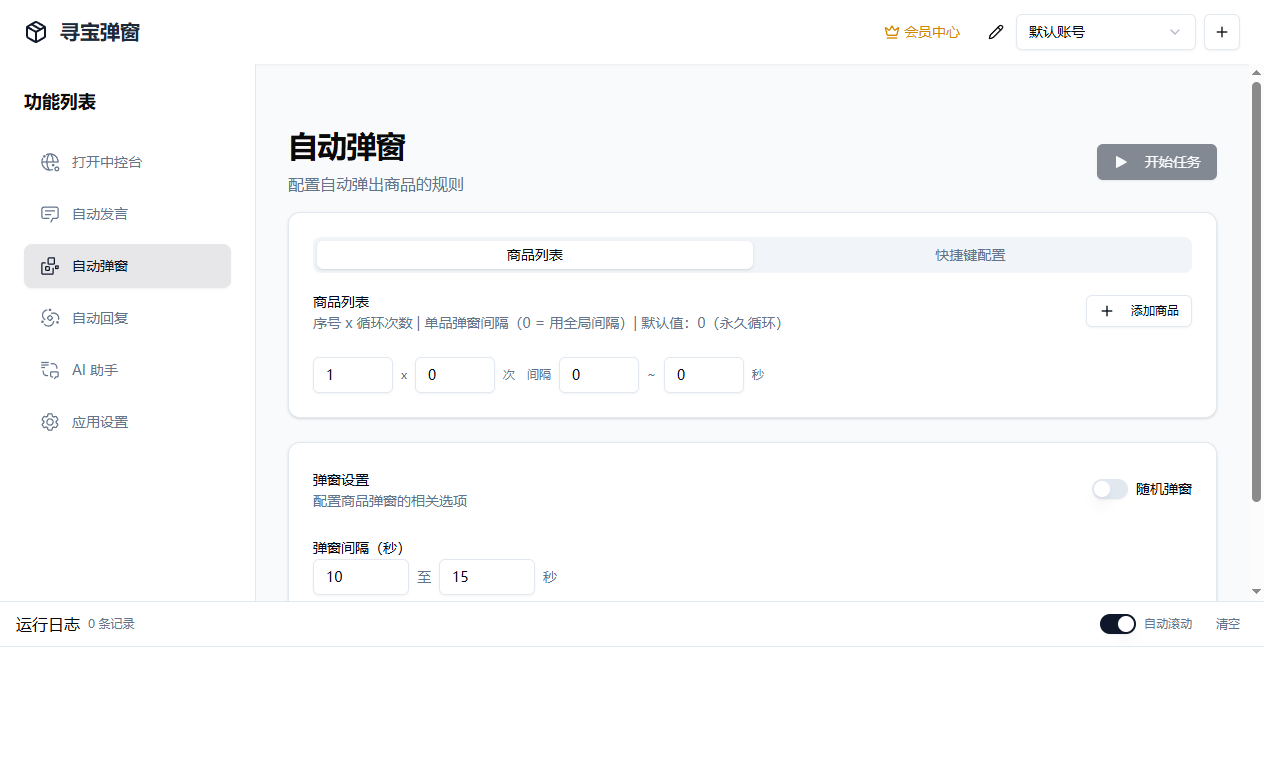Switch to the 商品列表 tab
The height and width of the screenshot is (761, 1264).
point(535,255)
